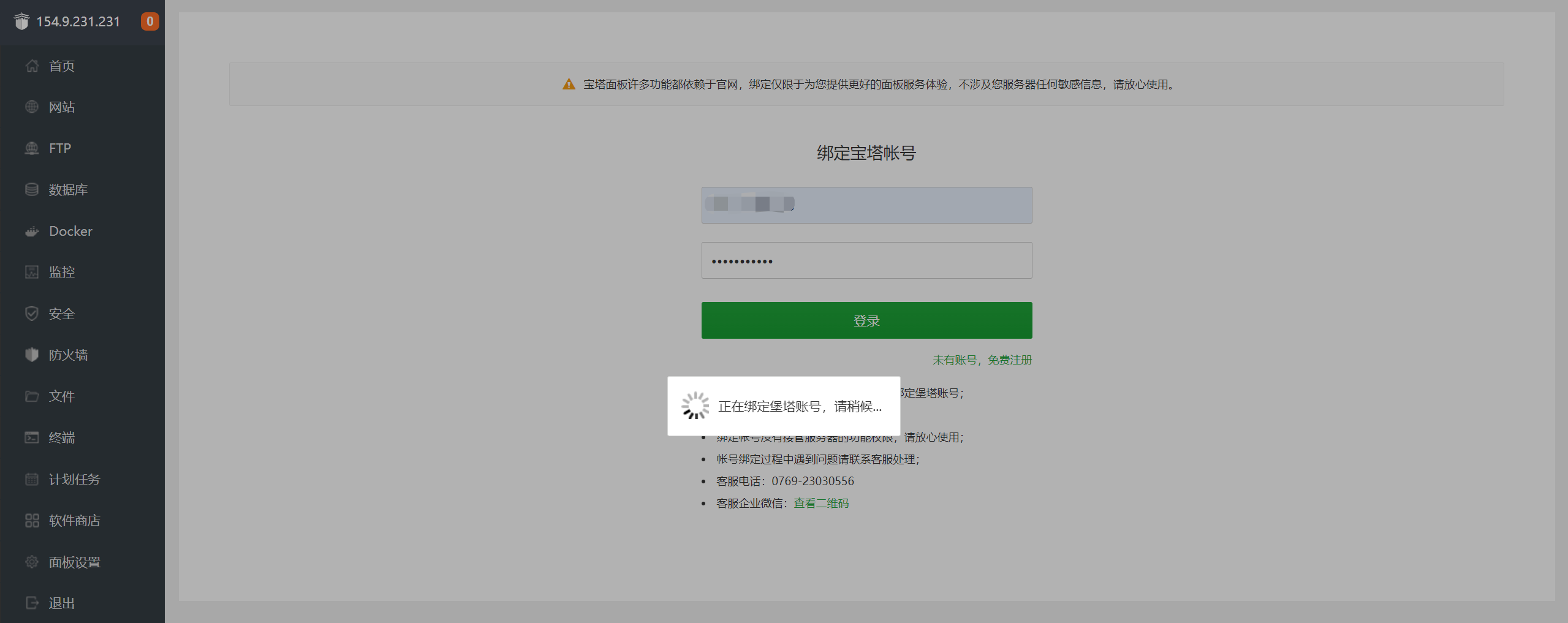Click the shield check icon for 安全

tap(32, 314)
